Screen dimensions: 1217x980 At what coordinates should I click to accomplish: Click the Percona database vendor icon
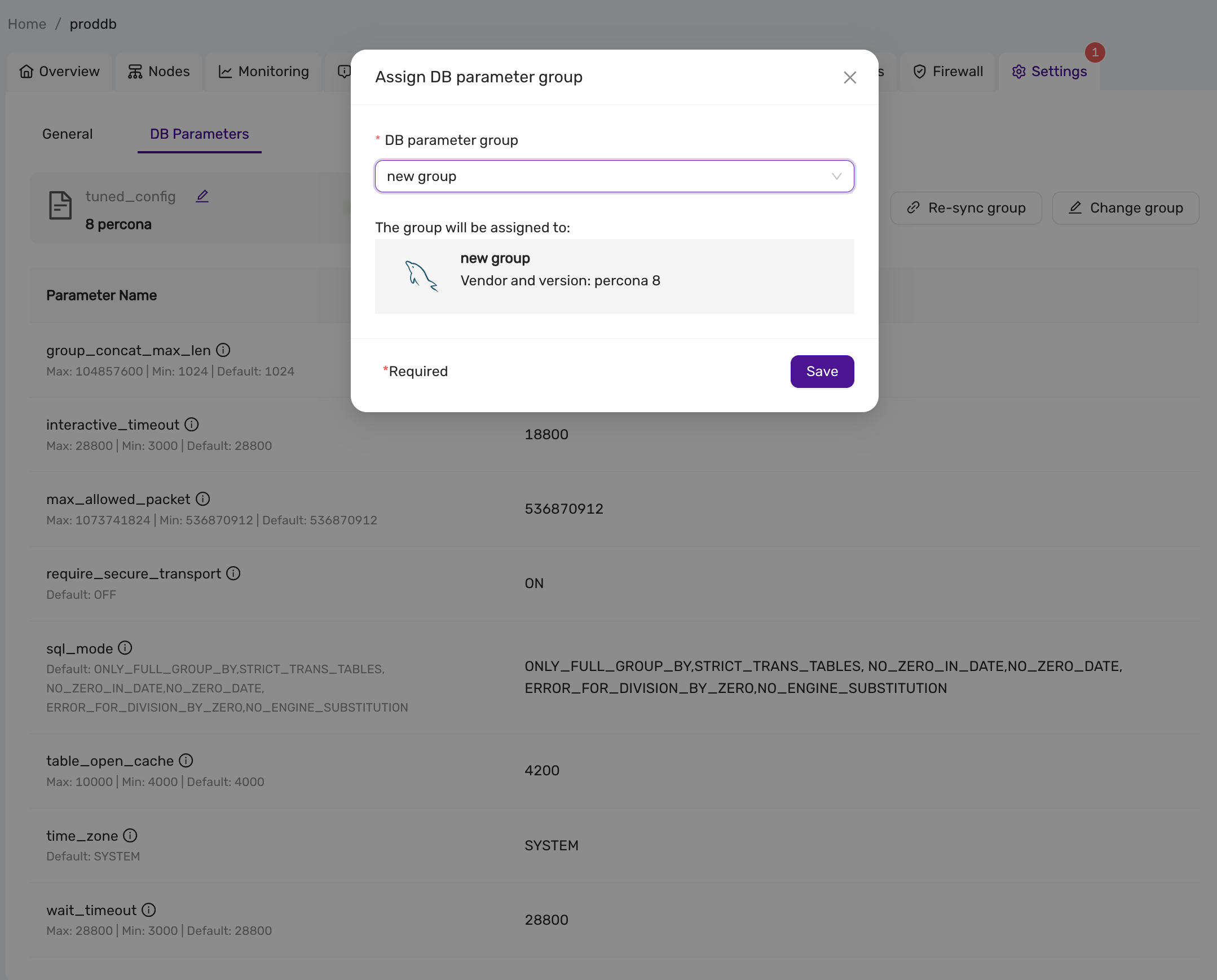pyautogui.click(x=419, y=276)
